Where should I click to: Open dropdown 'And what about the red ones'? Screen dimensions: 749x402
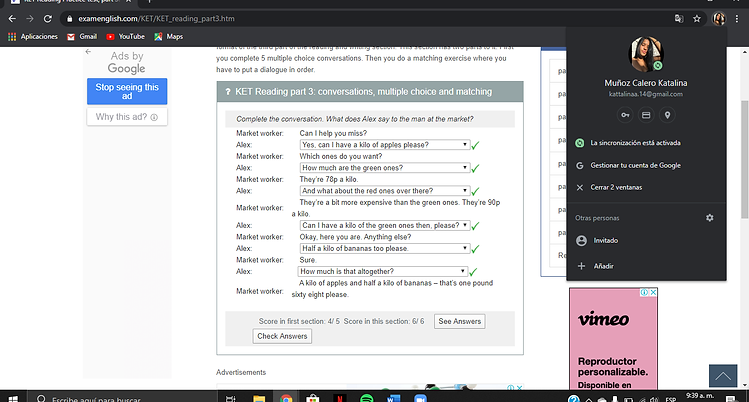pyautogui.click(x=385, y=190)
